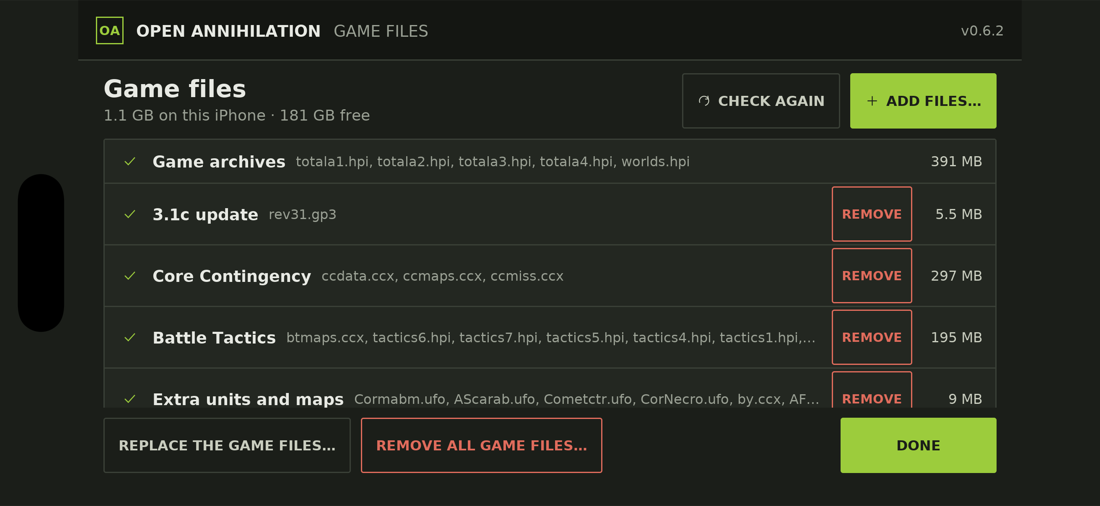Select Remove All Game Files
The width and height of the screenshot is (1100, 506).
coord(481,446)
